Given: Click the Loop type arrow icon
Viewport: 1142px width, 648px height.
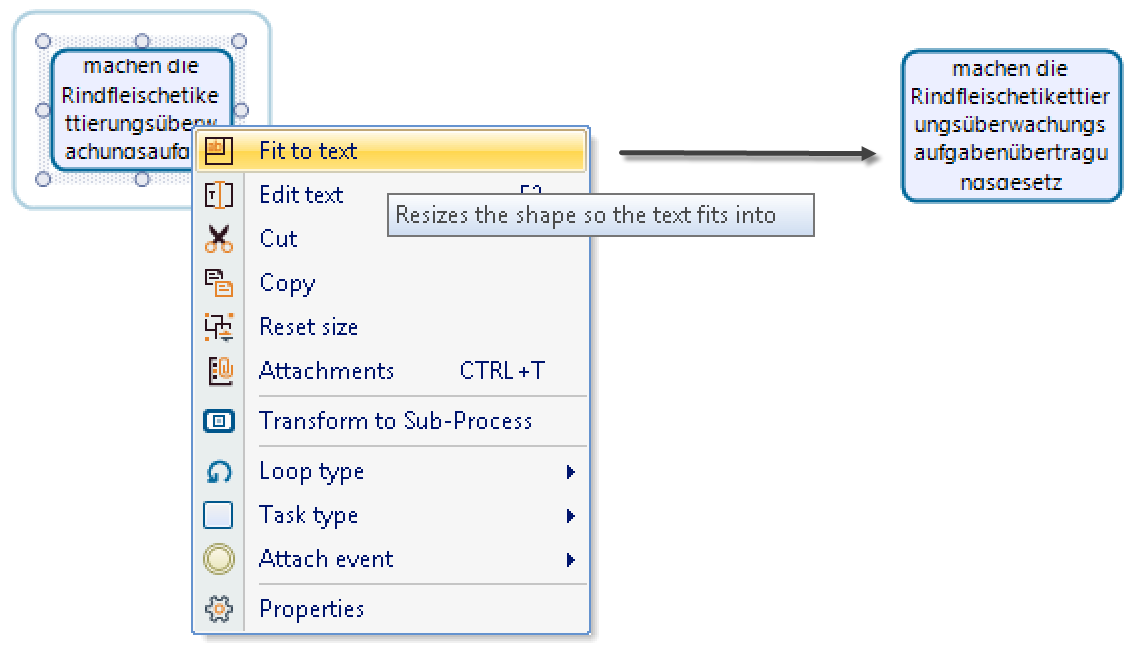Looking at the screenshot, I should pyautogui.click(x=218, y=472).
